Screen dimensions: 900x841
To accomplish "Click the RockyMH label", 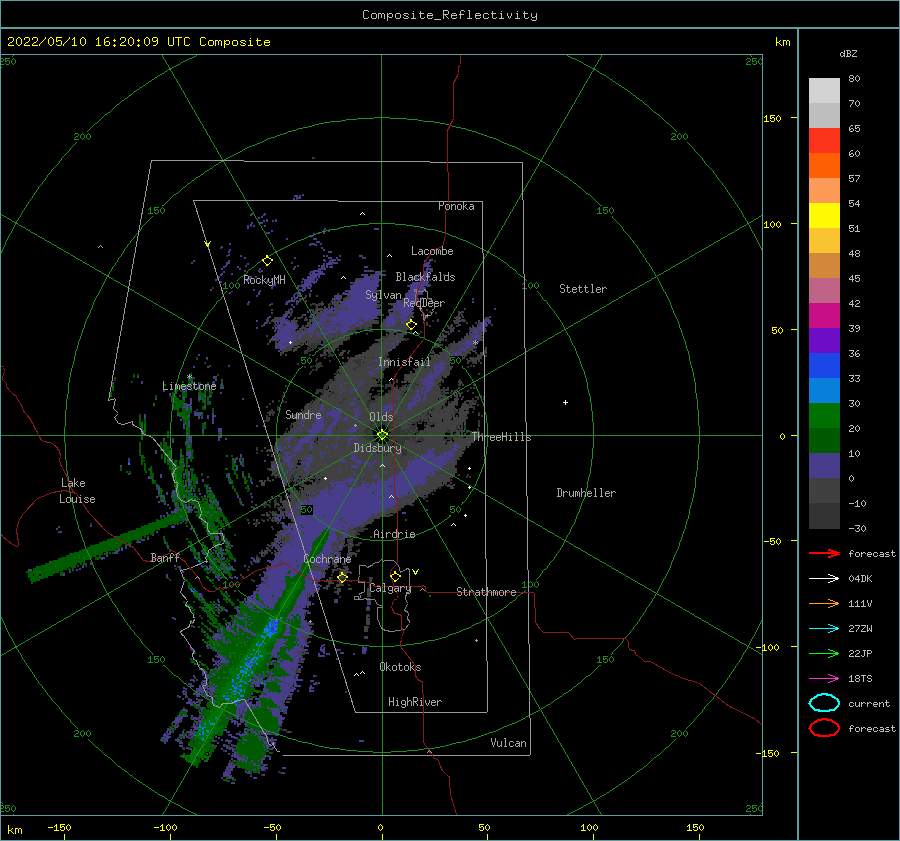I will pyautogui.click(x=264, y=280).
